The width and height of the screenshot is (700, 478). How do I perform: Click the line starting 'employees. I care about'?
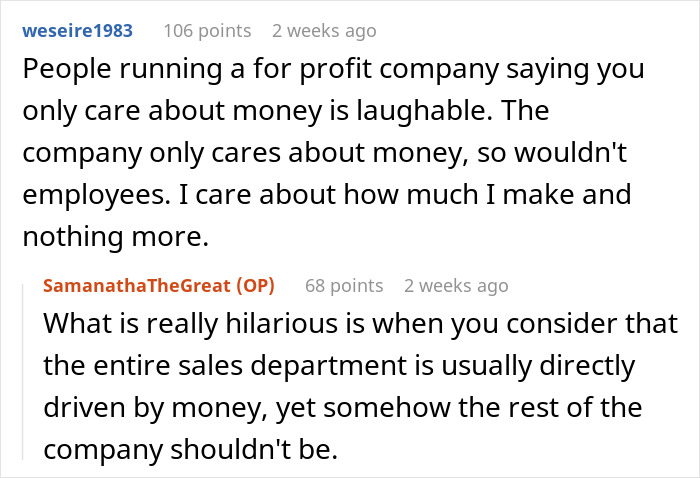click(325, 192)
